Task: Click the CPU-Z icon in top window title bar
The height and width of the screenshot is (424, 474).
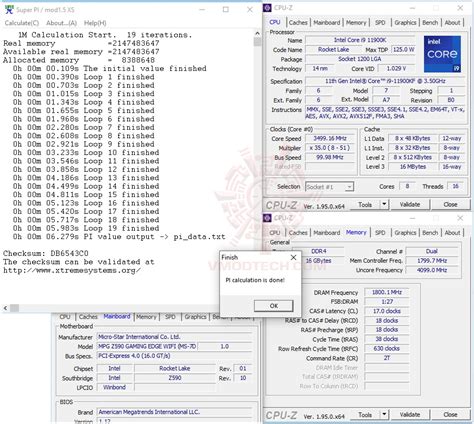Action: tap(267, 8)
